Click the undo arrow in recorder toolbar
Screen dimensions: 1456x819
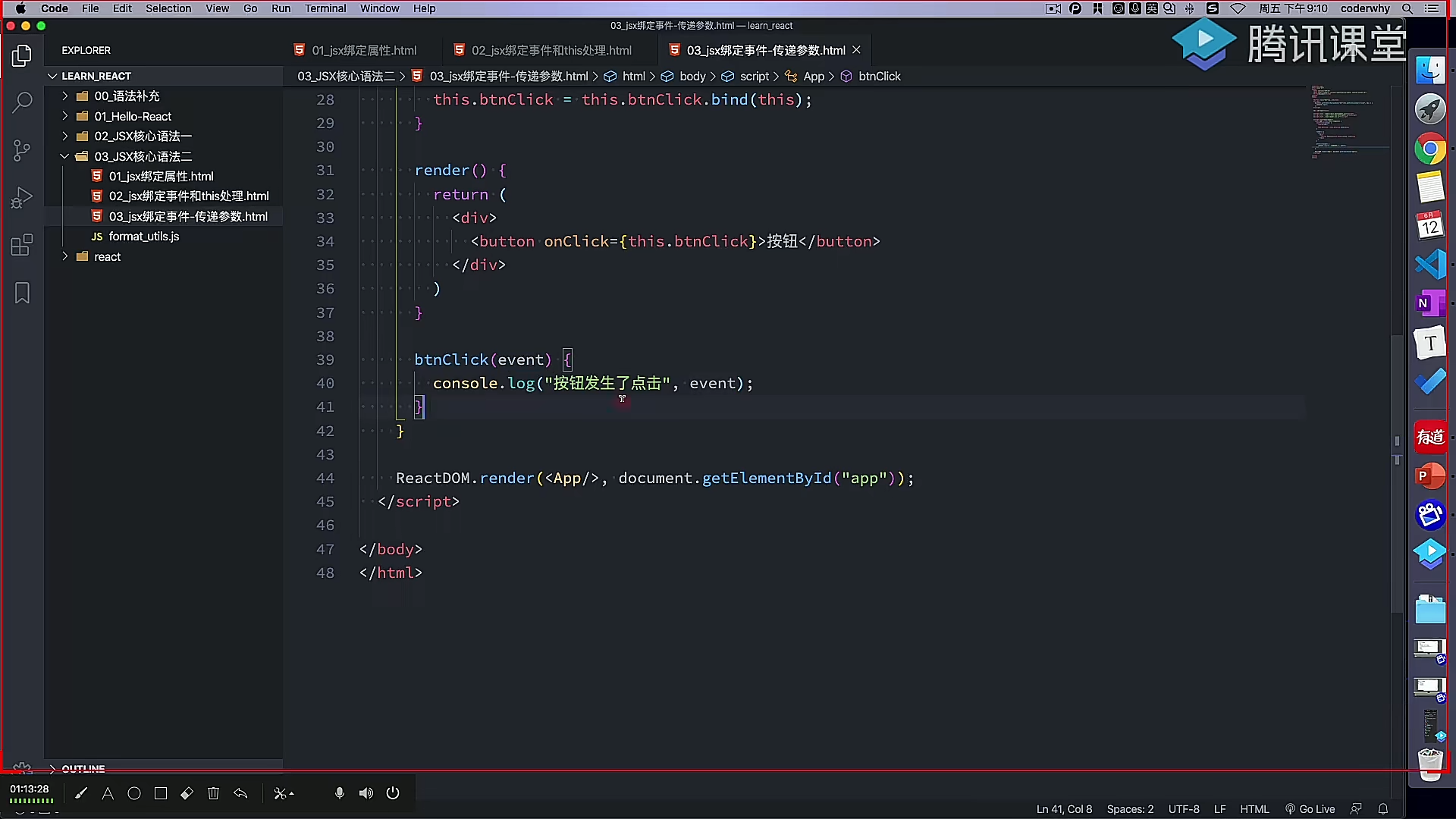click(240, 793)
